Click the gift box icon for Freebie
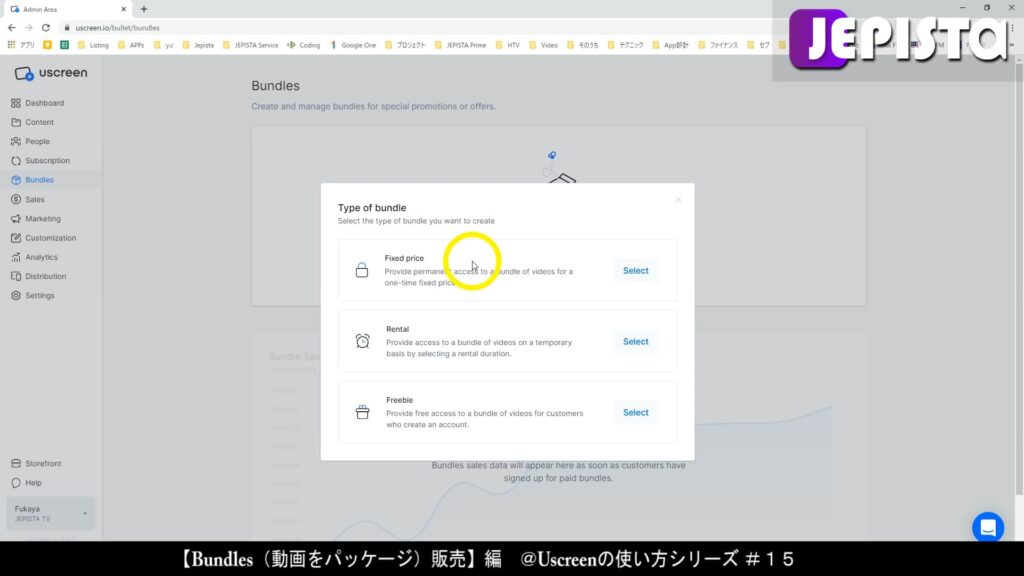 [x=362, y=412]
